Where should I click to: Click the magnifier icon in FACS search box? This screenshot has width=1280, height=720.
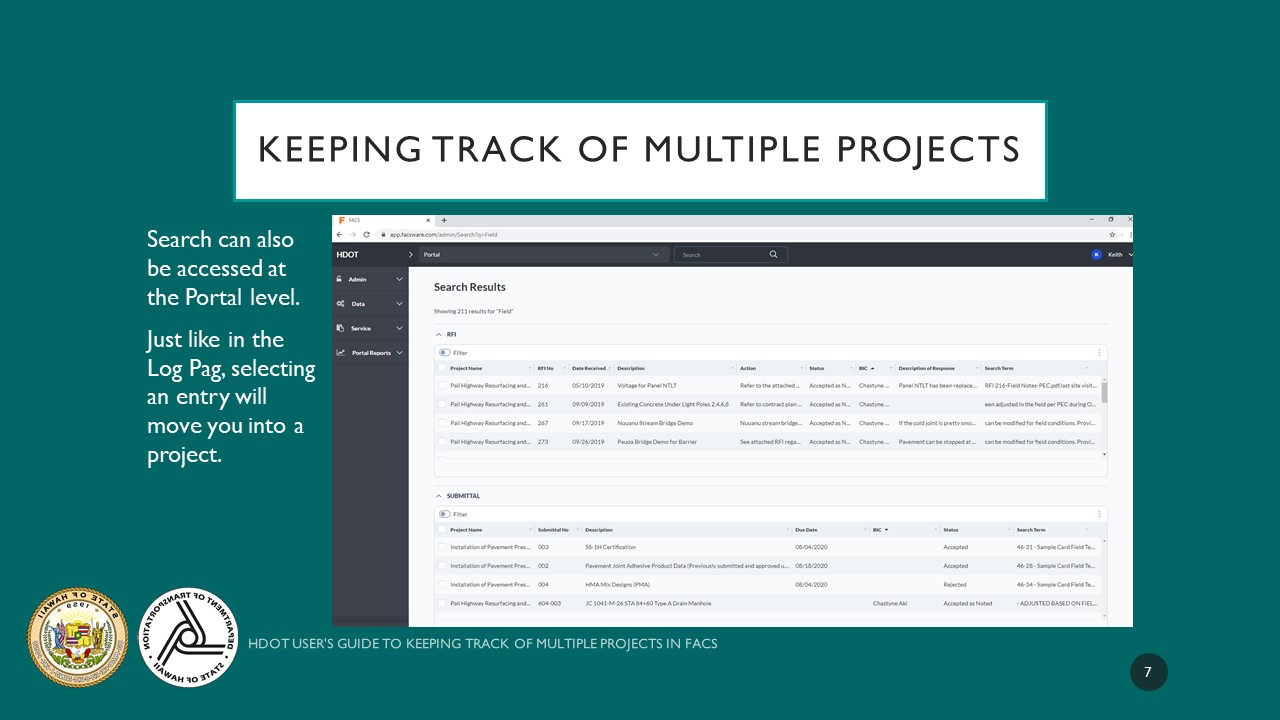[773, 254]
